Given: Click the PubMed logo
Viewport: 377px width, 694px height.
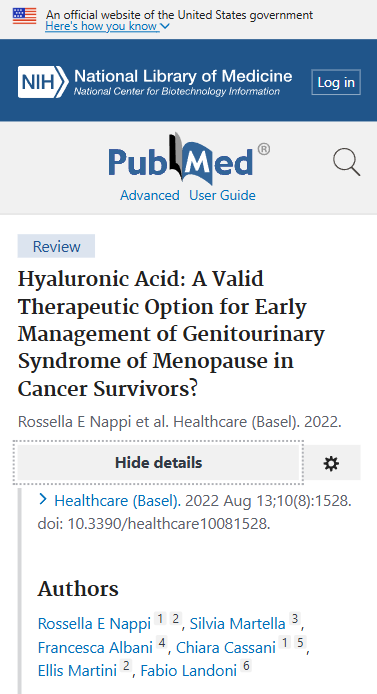Looking at the screenshot, I should coord(188,159).
